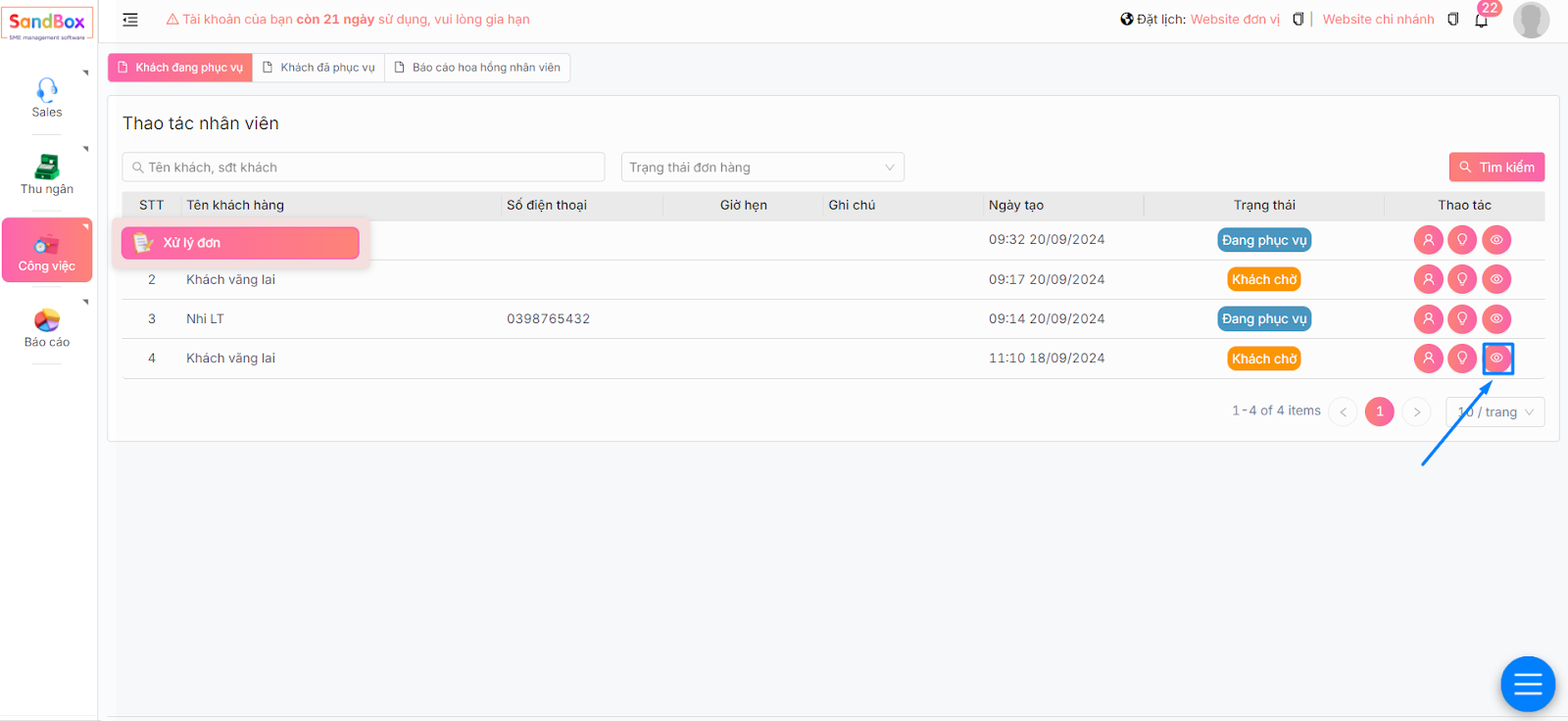Open floating blue menu button
The width and height of the screenshot is (1568, 721).
(x=1528, y=684)
